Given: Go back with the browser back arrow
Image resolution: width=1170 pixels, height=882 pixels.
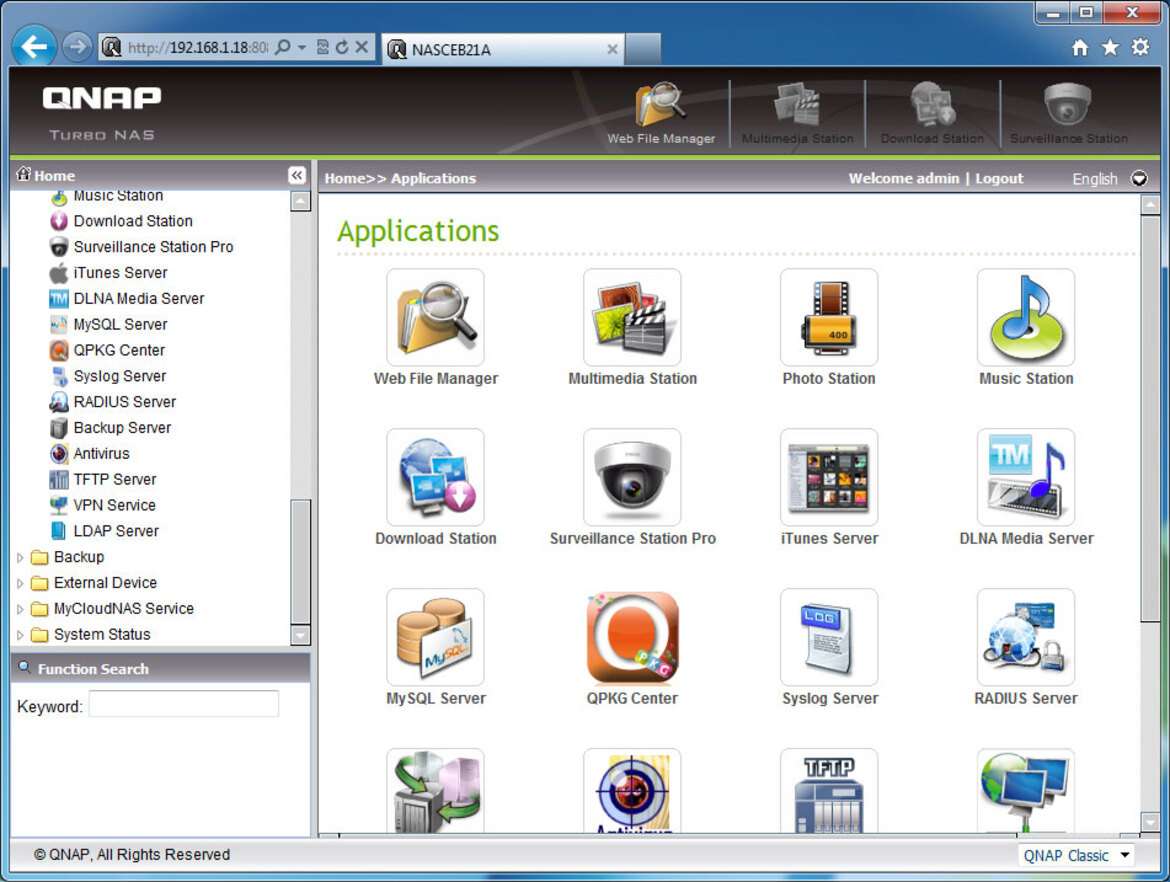Looking at the screenshot, I should click(34, 48).
